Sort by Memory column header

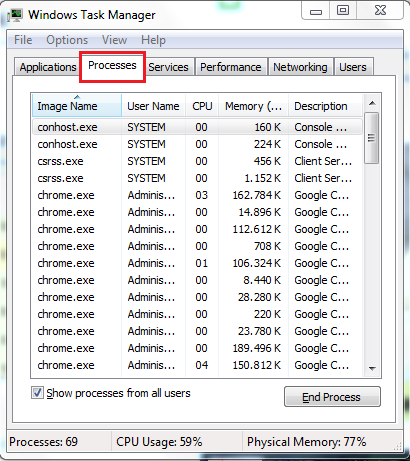[x=253, y=106]
